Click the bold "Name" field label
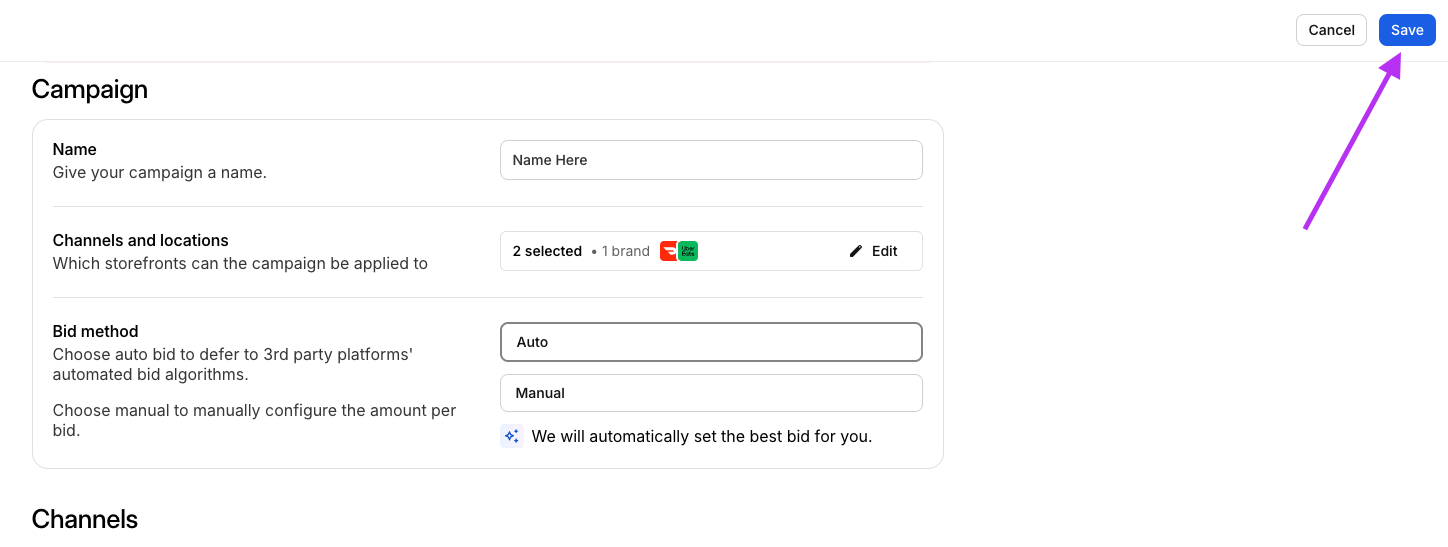The width and height of the screenshot is (1448, 547). tap(75, 149)
